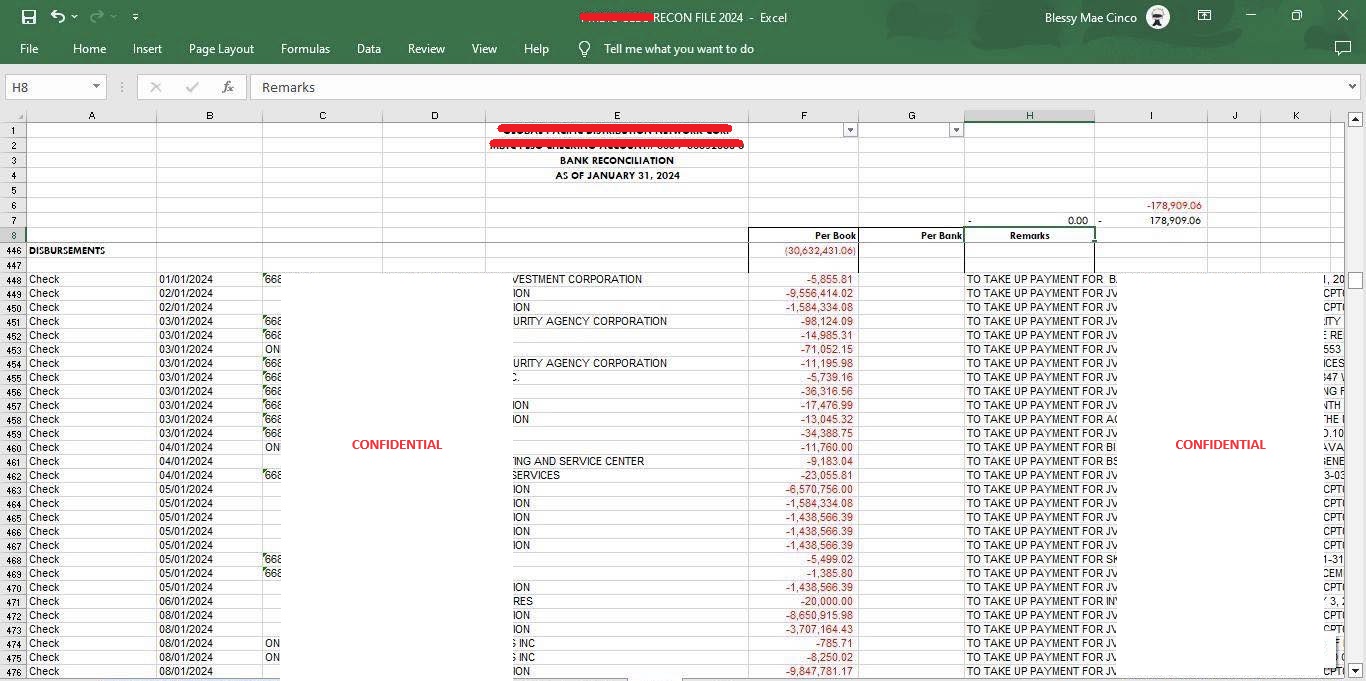1366x681 pixels.
Task: Select the cell with amount -9,556,414.02
Action: pyautogui.click(x=803, y=293)
